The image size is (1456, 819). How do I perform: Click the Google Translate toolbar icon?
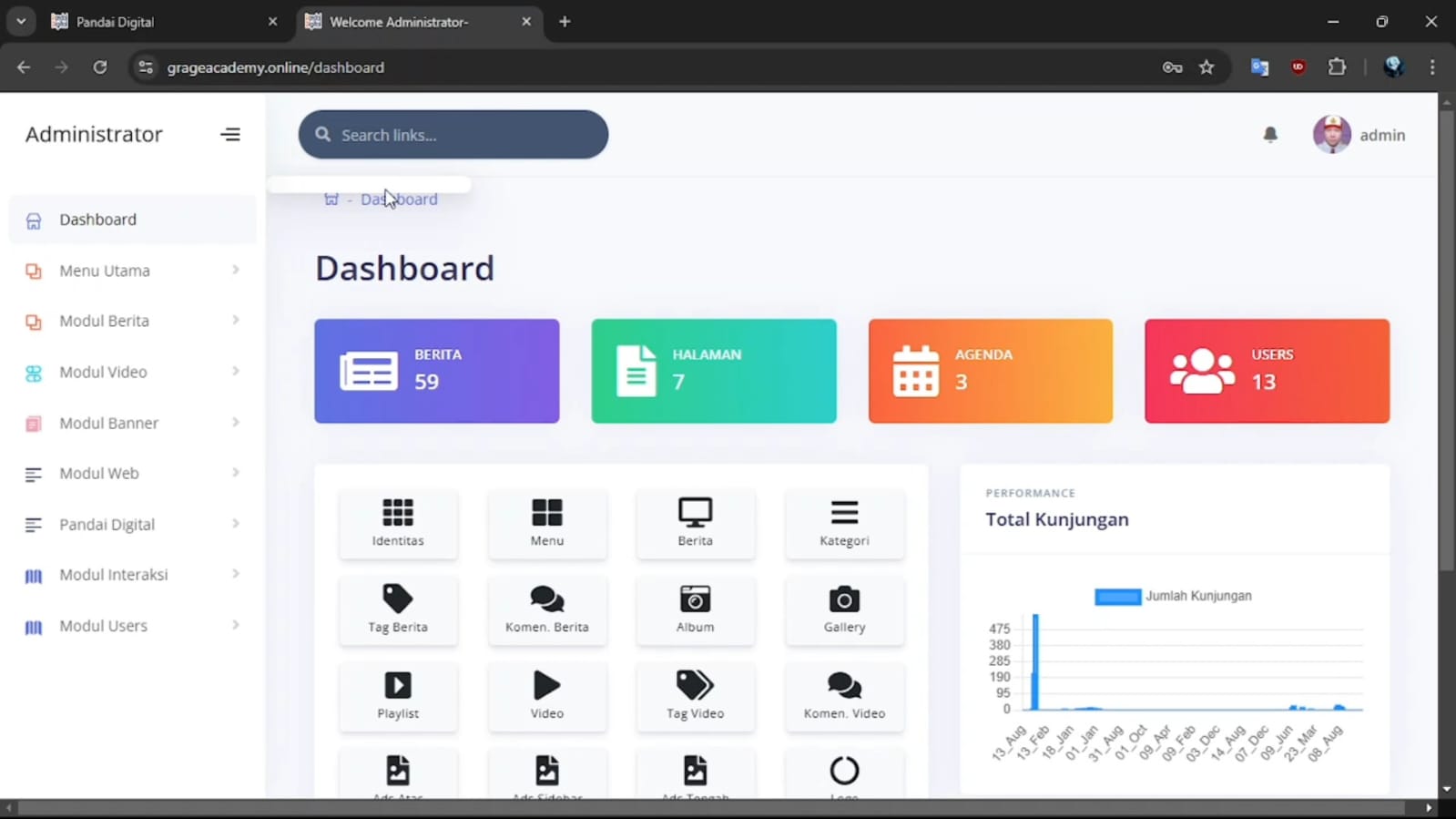tap(1259, 67)
